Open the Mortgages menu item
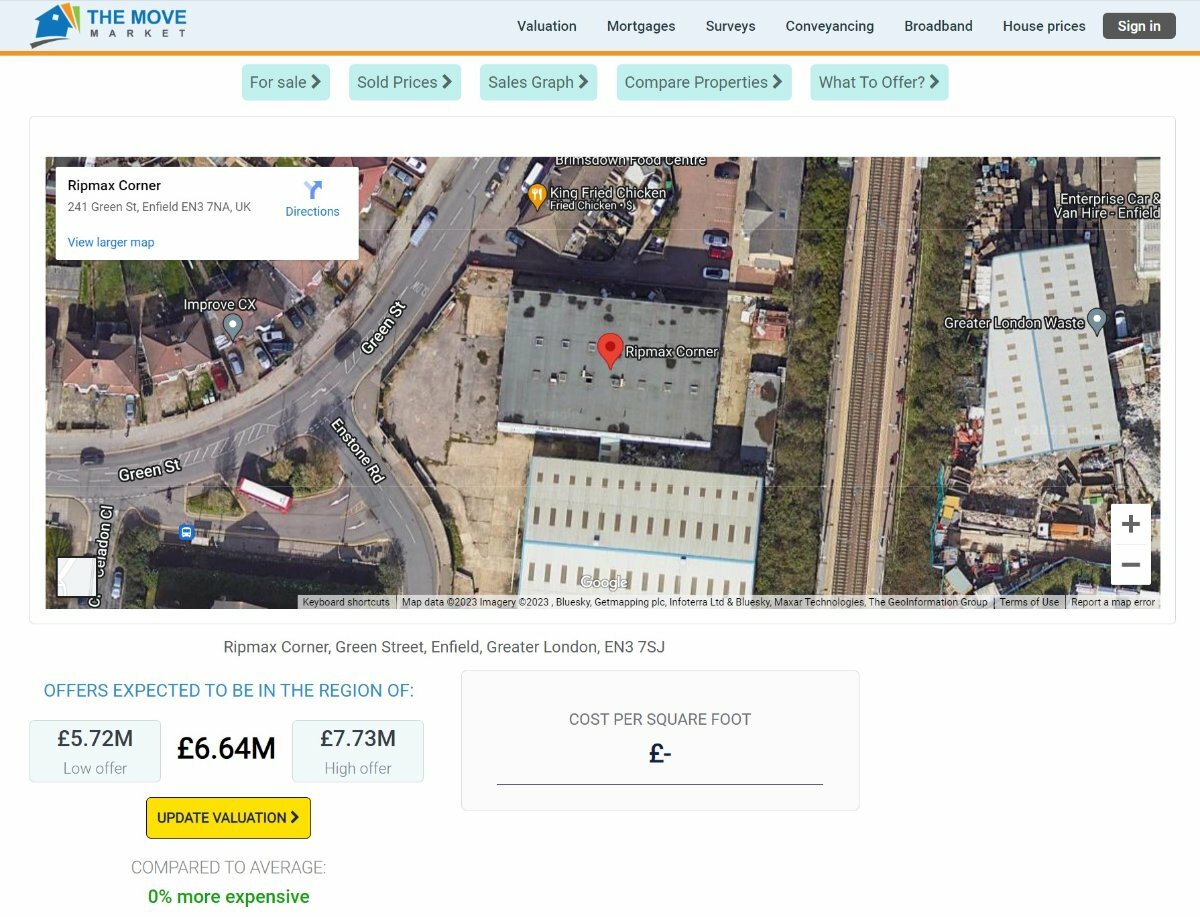 (x=640, y=26)
